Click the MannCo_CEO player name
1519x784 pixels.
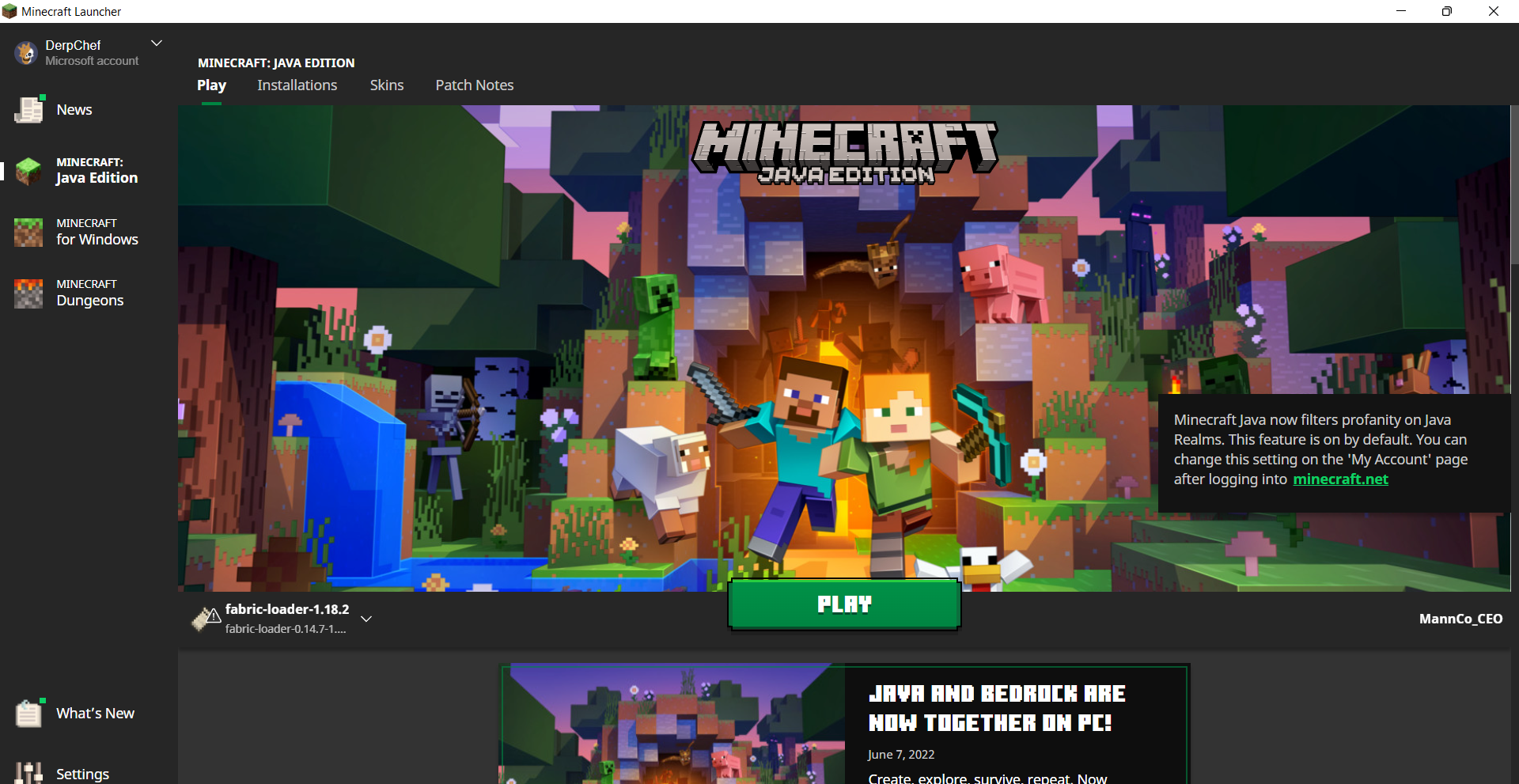pyautogui.click(x=1460, y=619)
